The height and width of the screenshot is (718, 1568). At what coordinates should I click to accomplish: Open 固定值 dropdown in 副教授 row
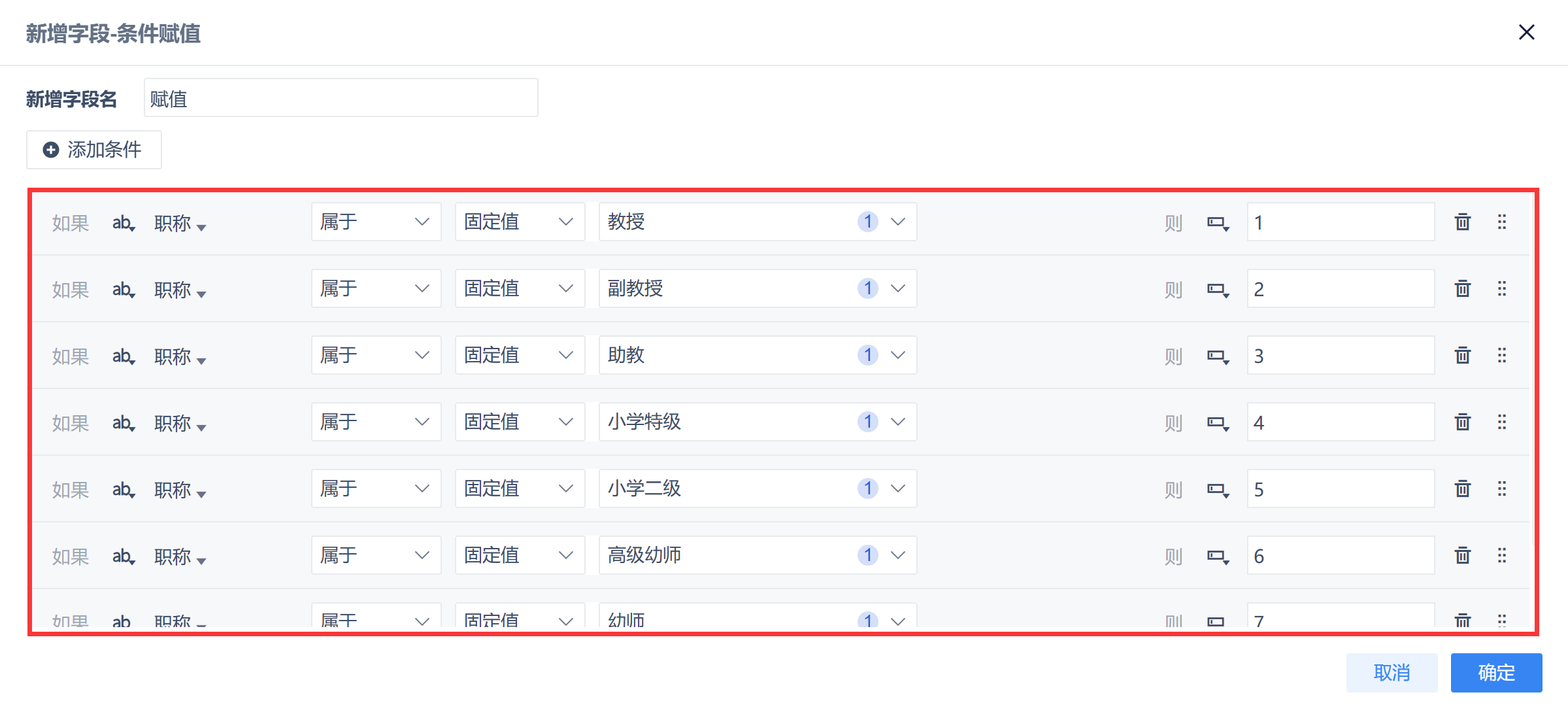pyautogui.click(x=519, y=288)
